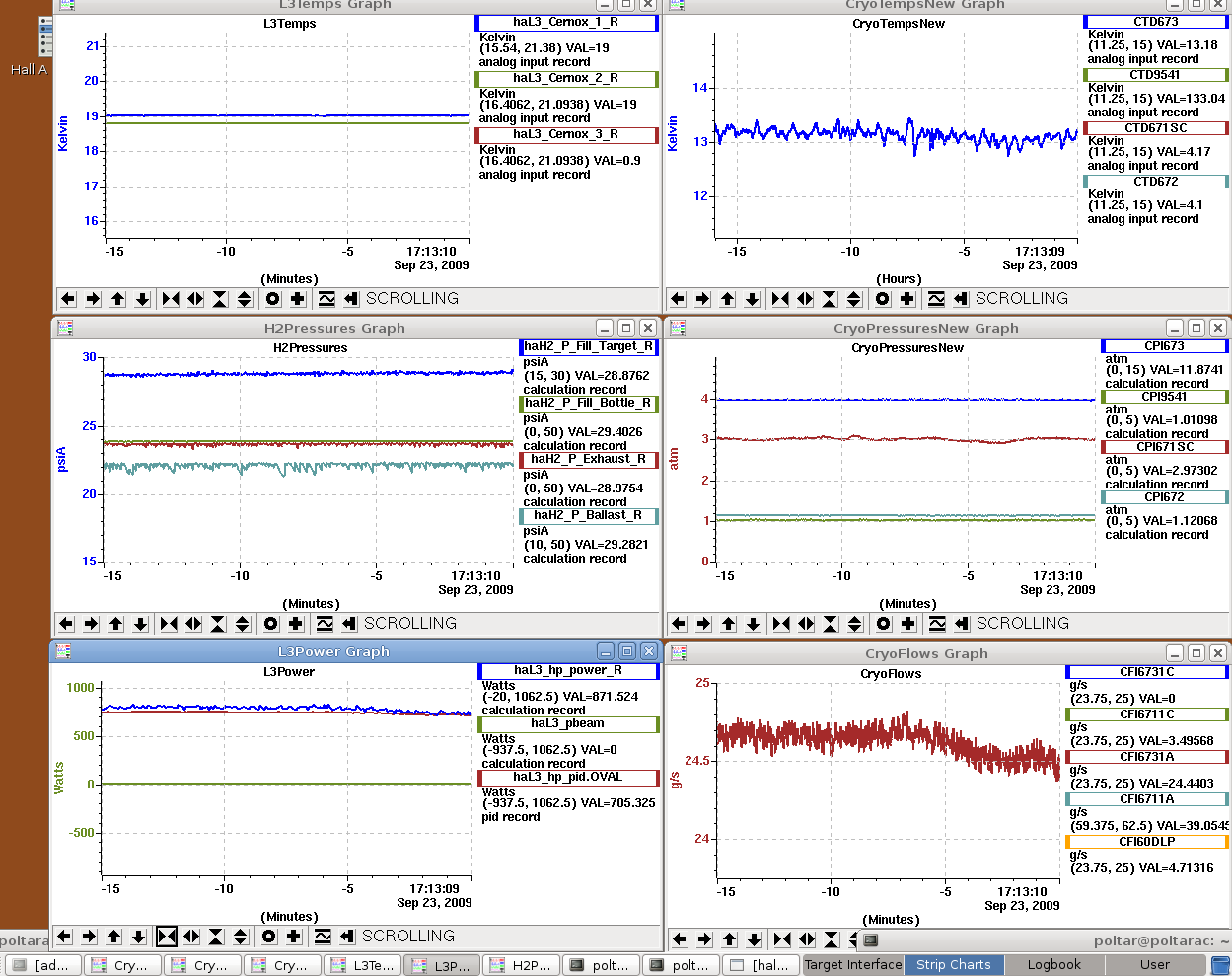This screenshot has height=976, width=1232.
Task: Pan up in the CryoFlows graph toolbar
Action: (729, 939)
